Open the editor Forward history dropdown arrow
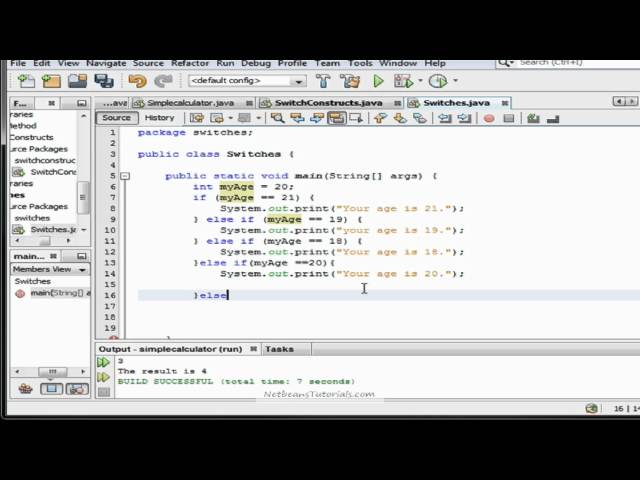This screenshot has height=480, width=640. 258,118
